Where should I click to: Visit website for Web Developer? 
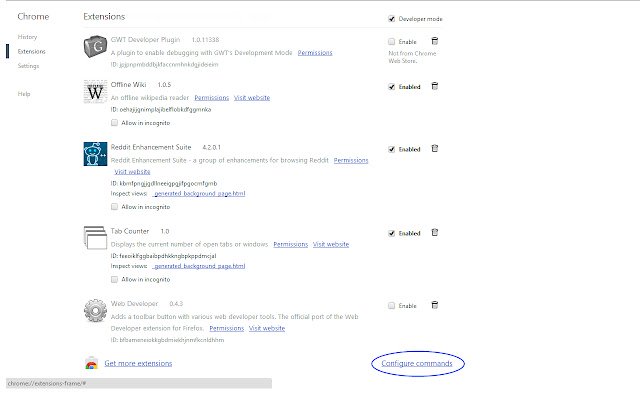[267, 328]
